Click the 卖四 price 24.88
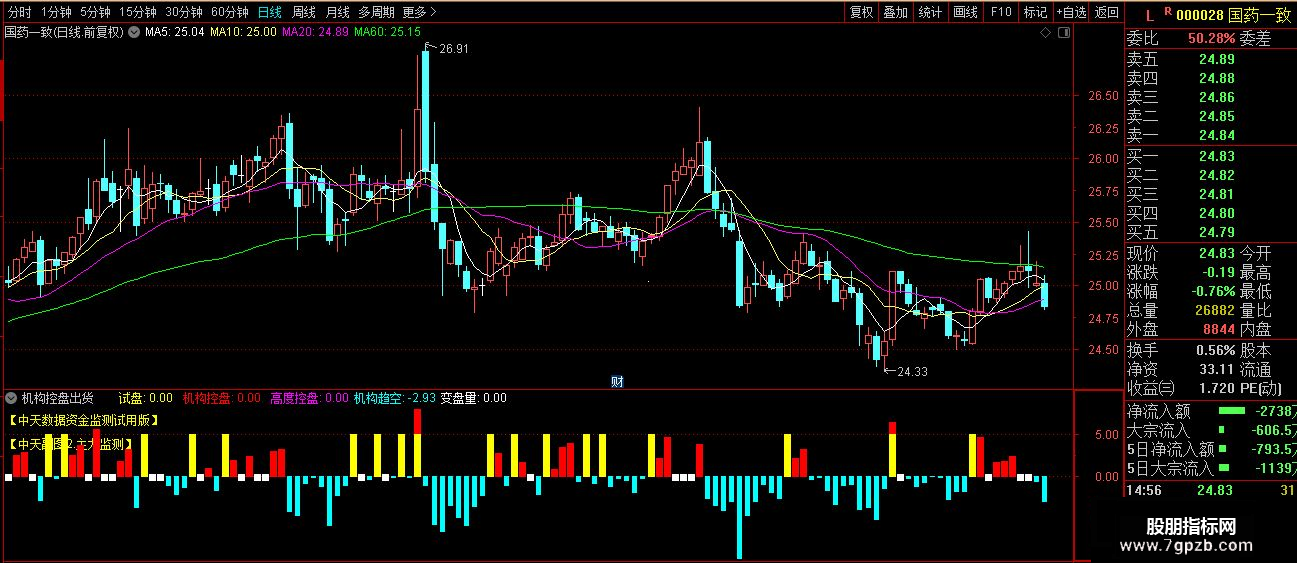The image size is (1297, 563). [x=1216, y=78]
